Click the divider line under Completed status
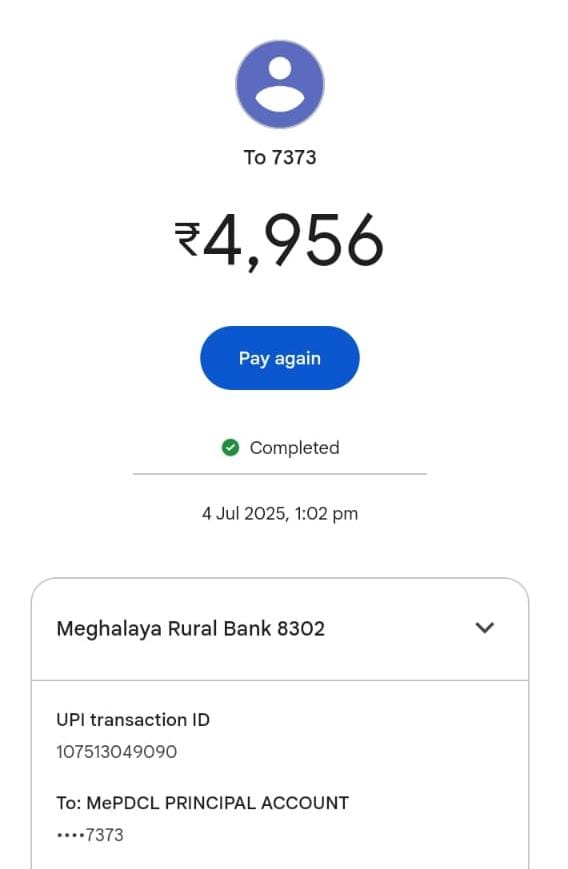568x869 pixels. coord(280,474)
